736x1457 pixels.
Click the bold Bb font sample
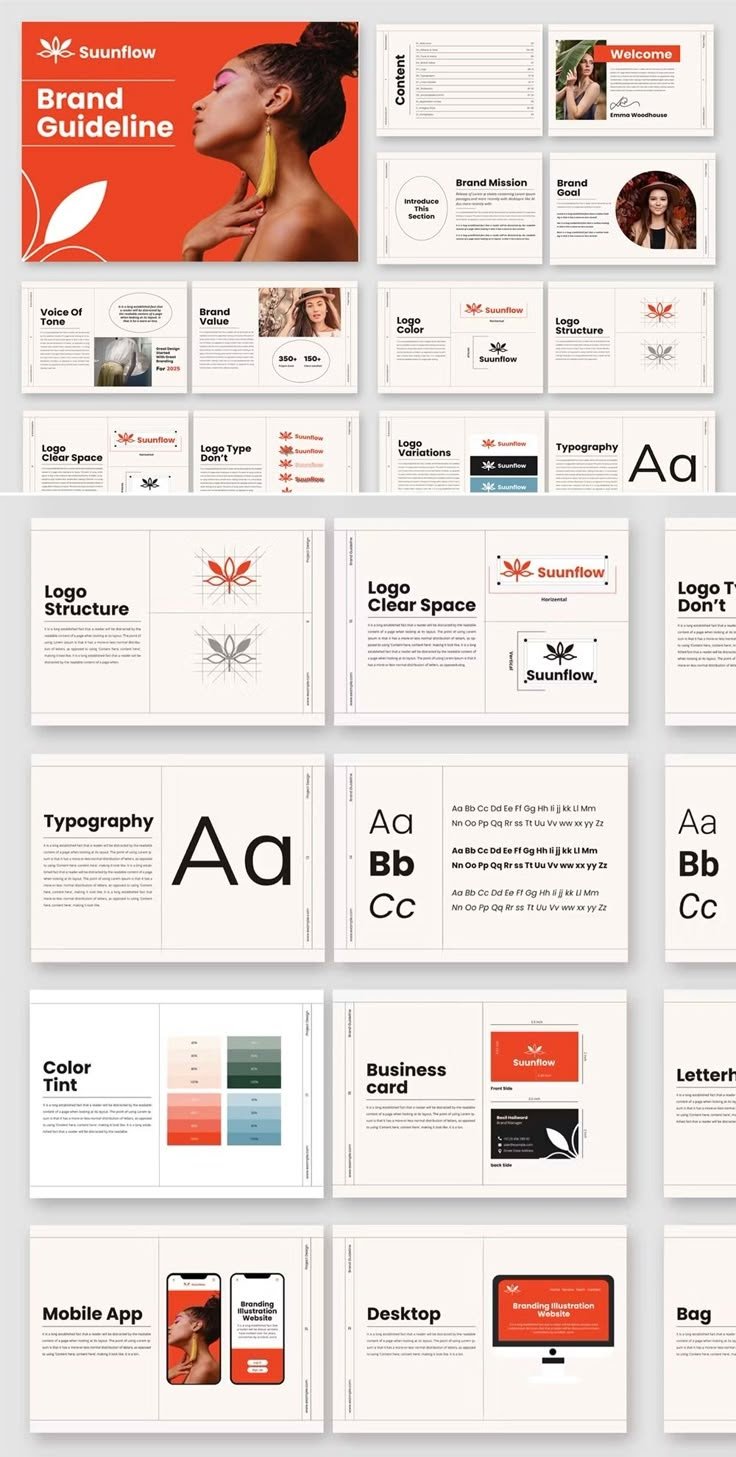[391, 864]
